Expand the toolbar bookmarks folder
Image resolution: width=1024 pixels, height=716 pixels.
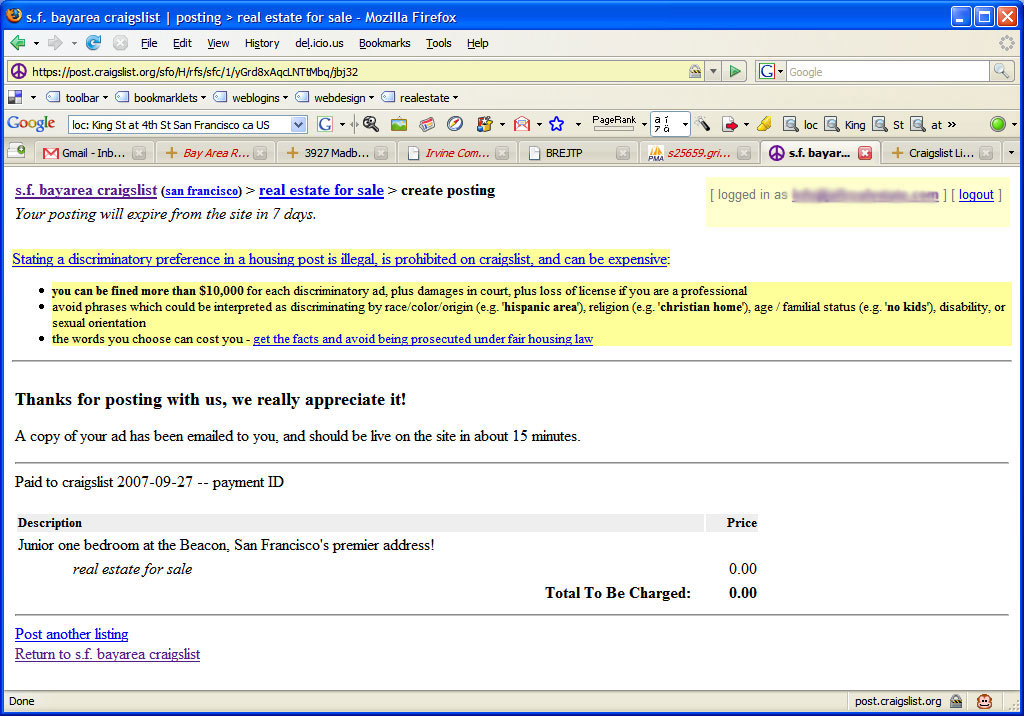click(x=77, y=98)
